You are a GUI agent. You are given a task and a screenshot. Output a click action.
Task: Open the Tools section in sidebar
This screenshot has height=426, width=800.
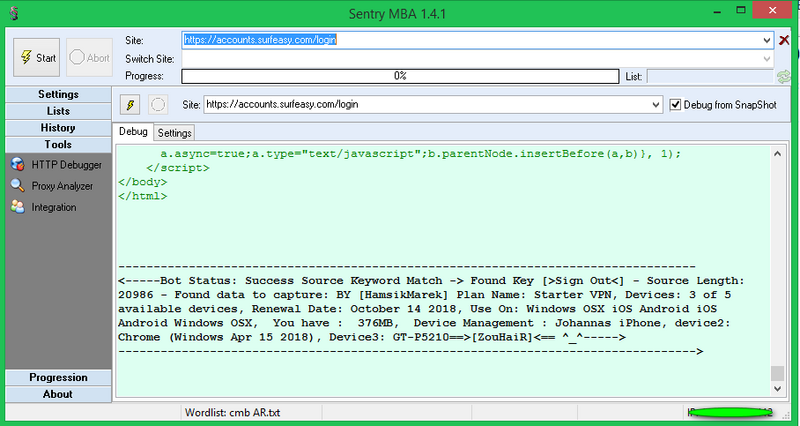[58, 145]
